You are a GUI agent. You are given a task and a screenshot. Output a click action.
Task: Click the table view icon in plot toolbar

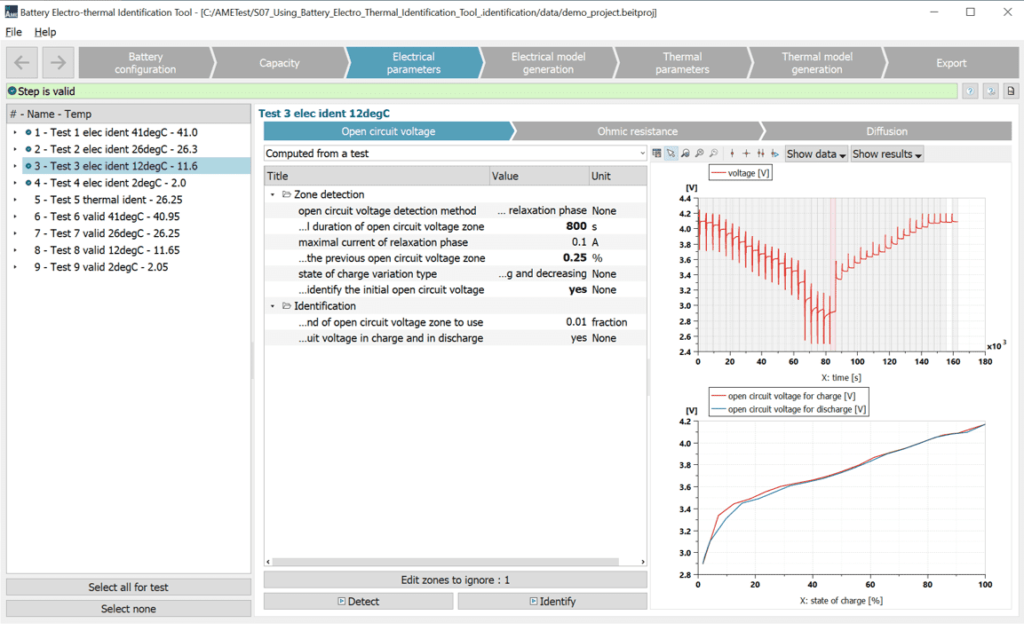point(657,154)
